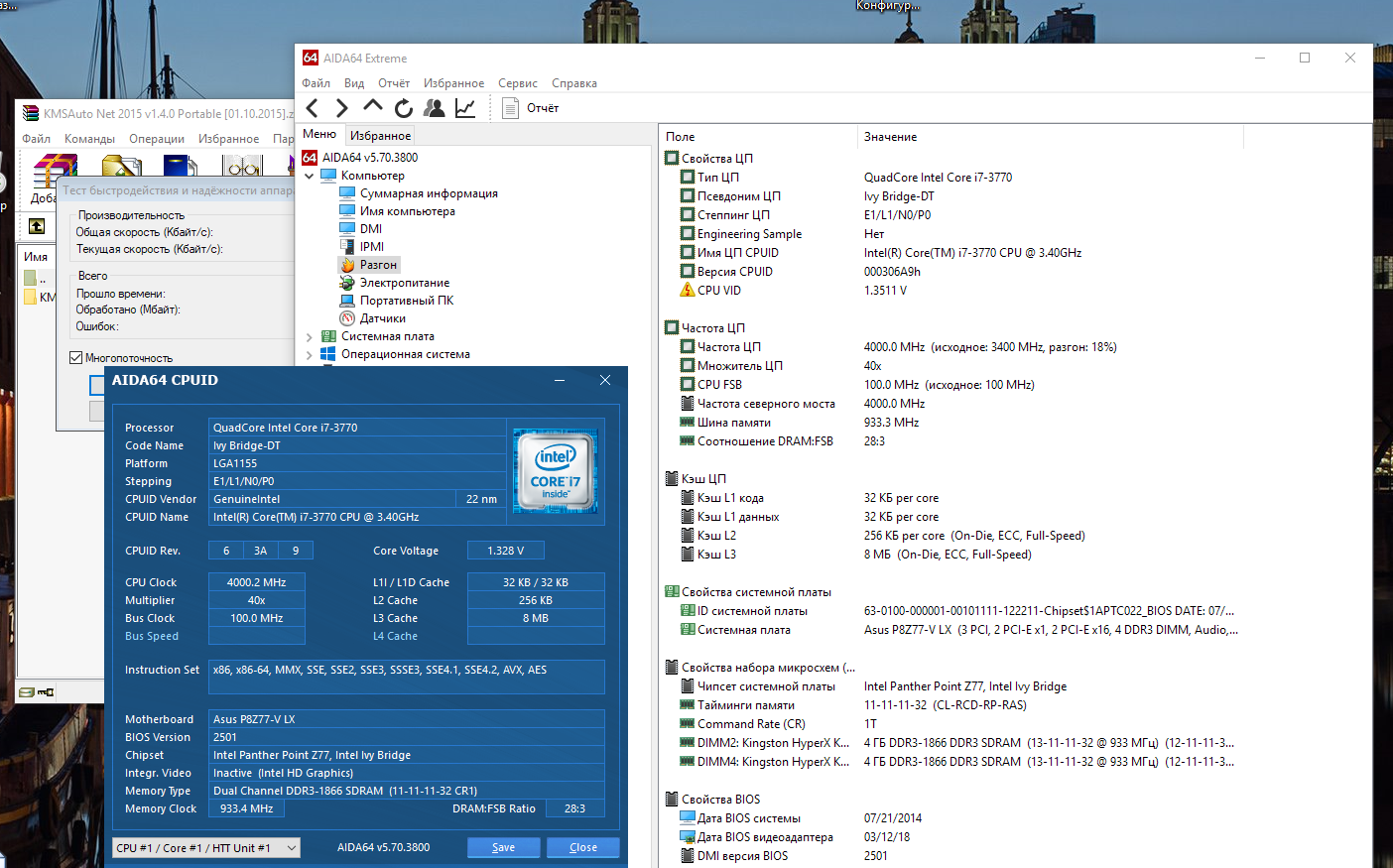Open the Команды menu in the WinRAR window

pos(89,139)
